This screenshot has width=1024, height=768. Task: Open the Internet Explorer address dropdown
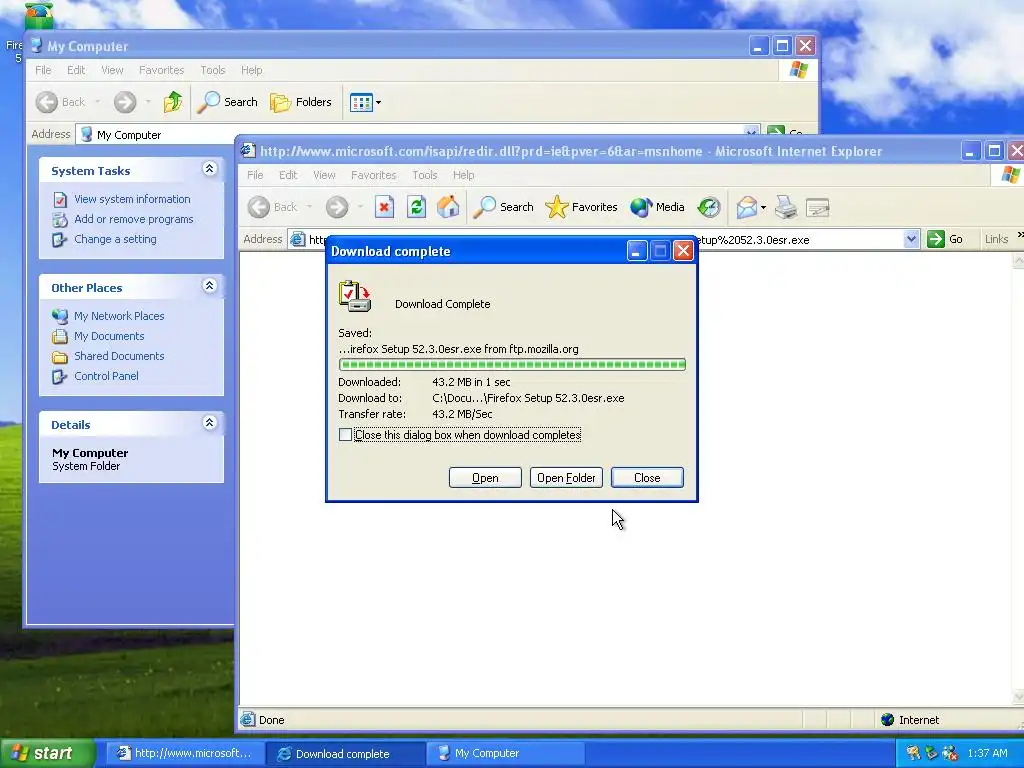pos(912,239)
